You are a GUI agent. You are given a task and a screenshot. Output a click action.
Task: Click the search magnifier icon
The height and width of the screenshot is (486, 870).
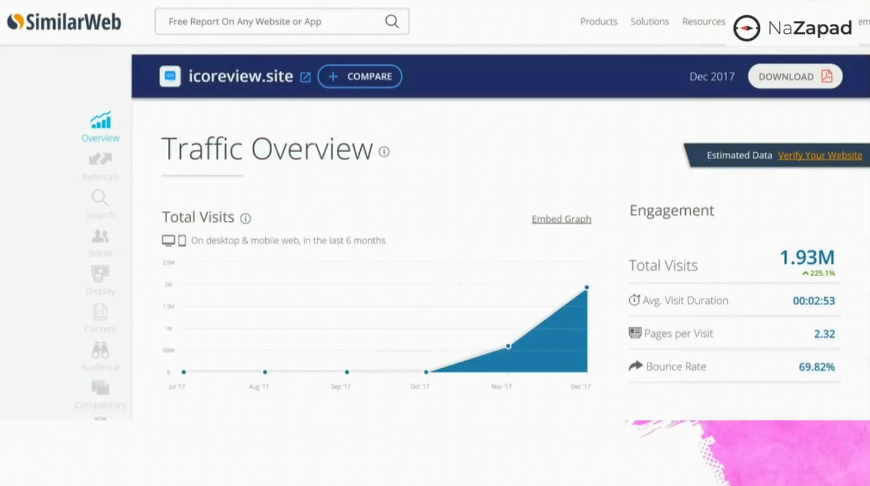pos(392,22)
